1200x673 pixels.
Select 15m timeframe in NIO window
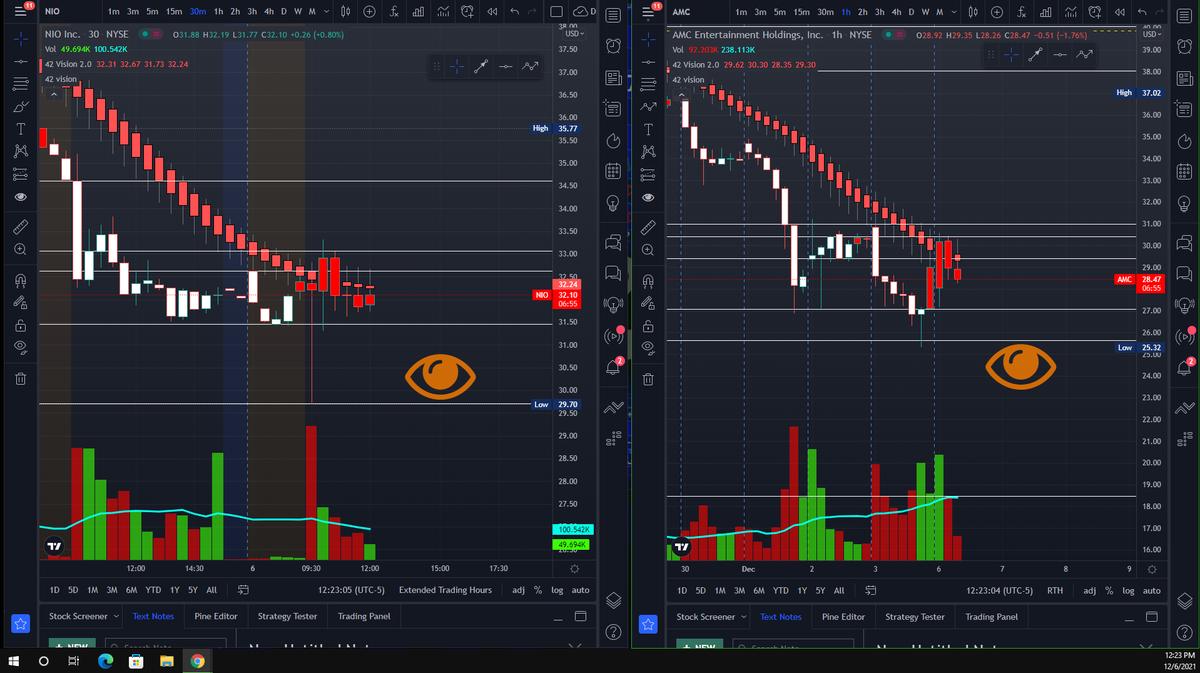coord(174,11)
